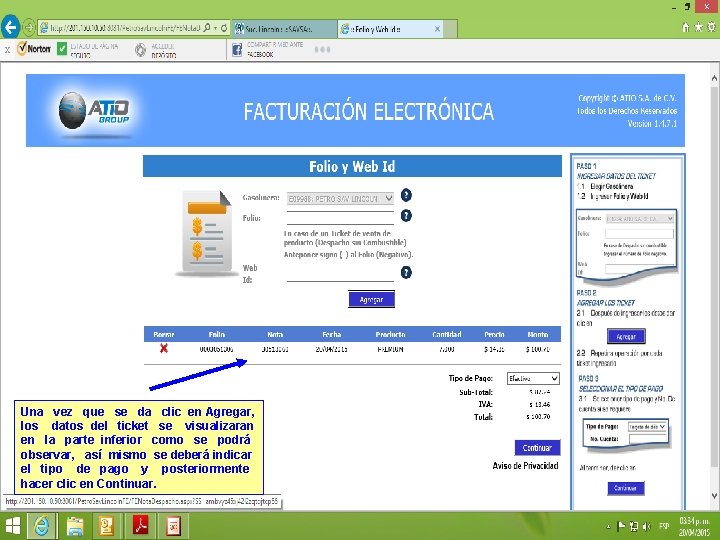Click the Folio column header

point(217,334)
